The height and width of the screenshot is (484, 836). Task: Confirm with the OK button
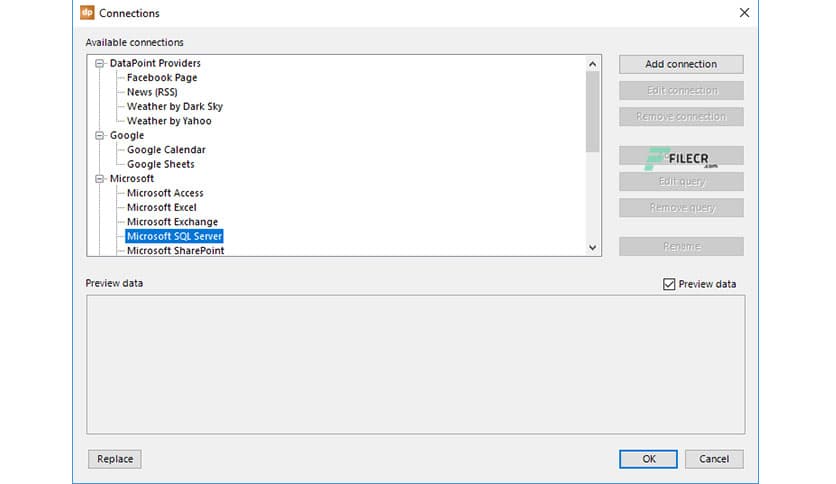pyautogui.click(x=648, y=459)
